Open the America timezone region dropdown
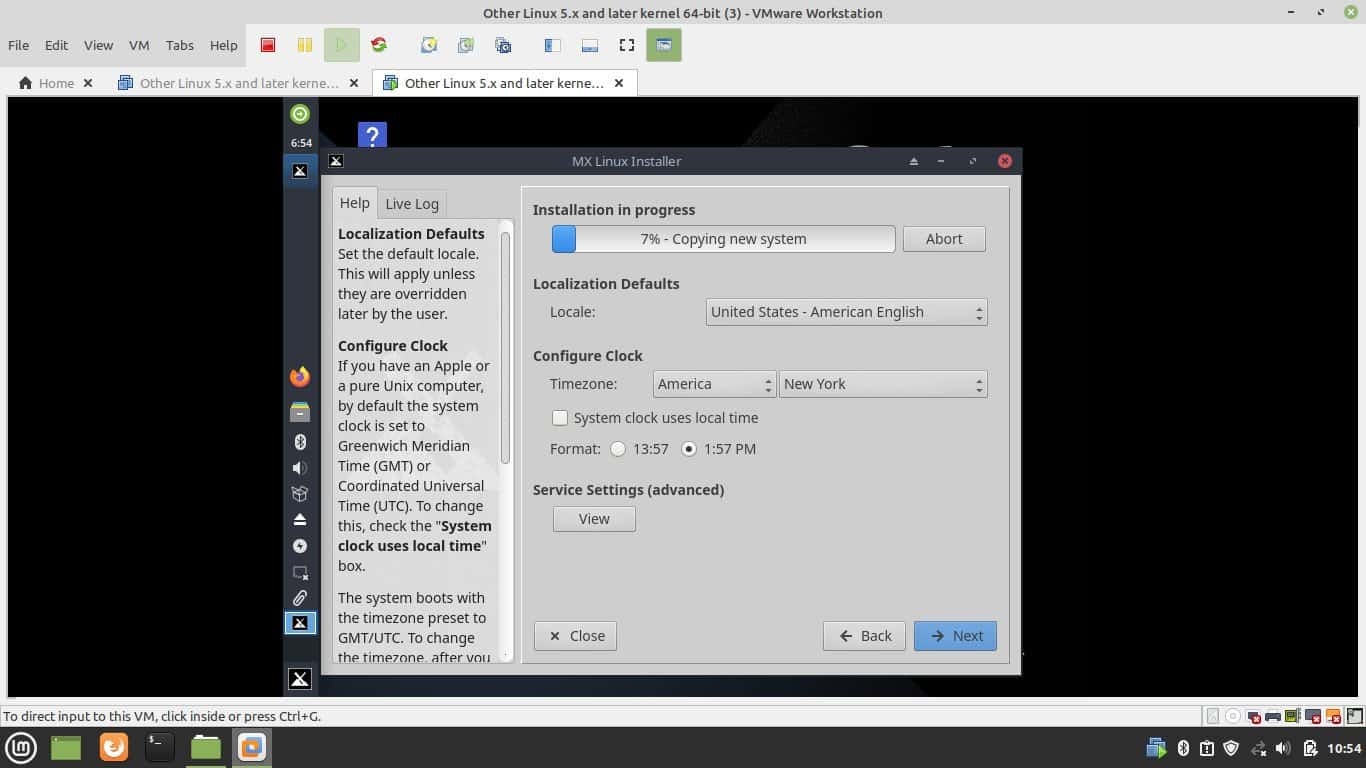Viewport: 1366px width, 768px height. tap(714, 384)
